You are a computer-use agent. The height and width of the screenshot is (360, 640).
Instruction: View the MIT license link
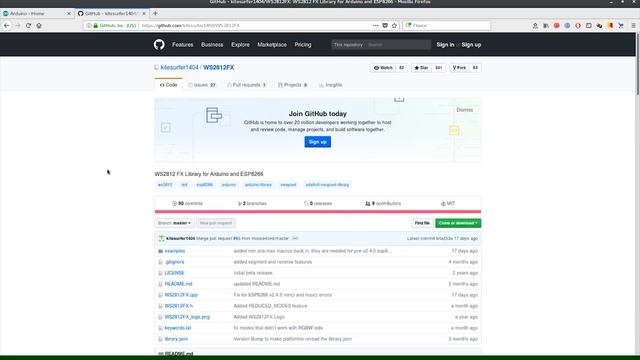(x=448, y=203)
